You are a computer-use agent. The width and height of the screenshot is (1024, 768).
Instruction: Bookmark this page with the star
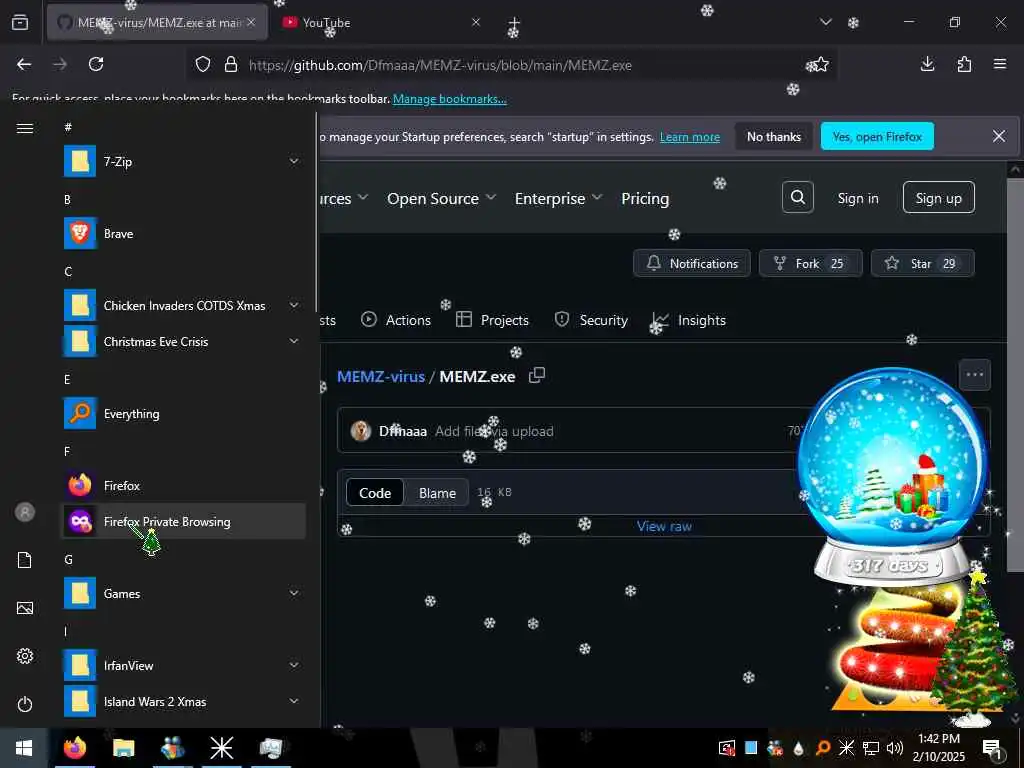point(820,65)
